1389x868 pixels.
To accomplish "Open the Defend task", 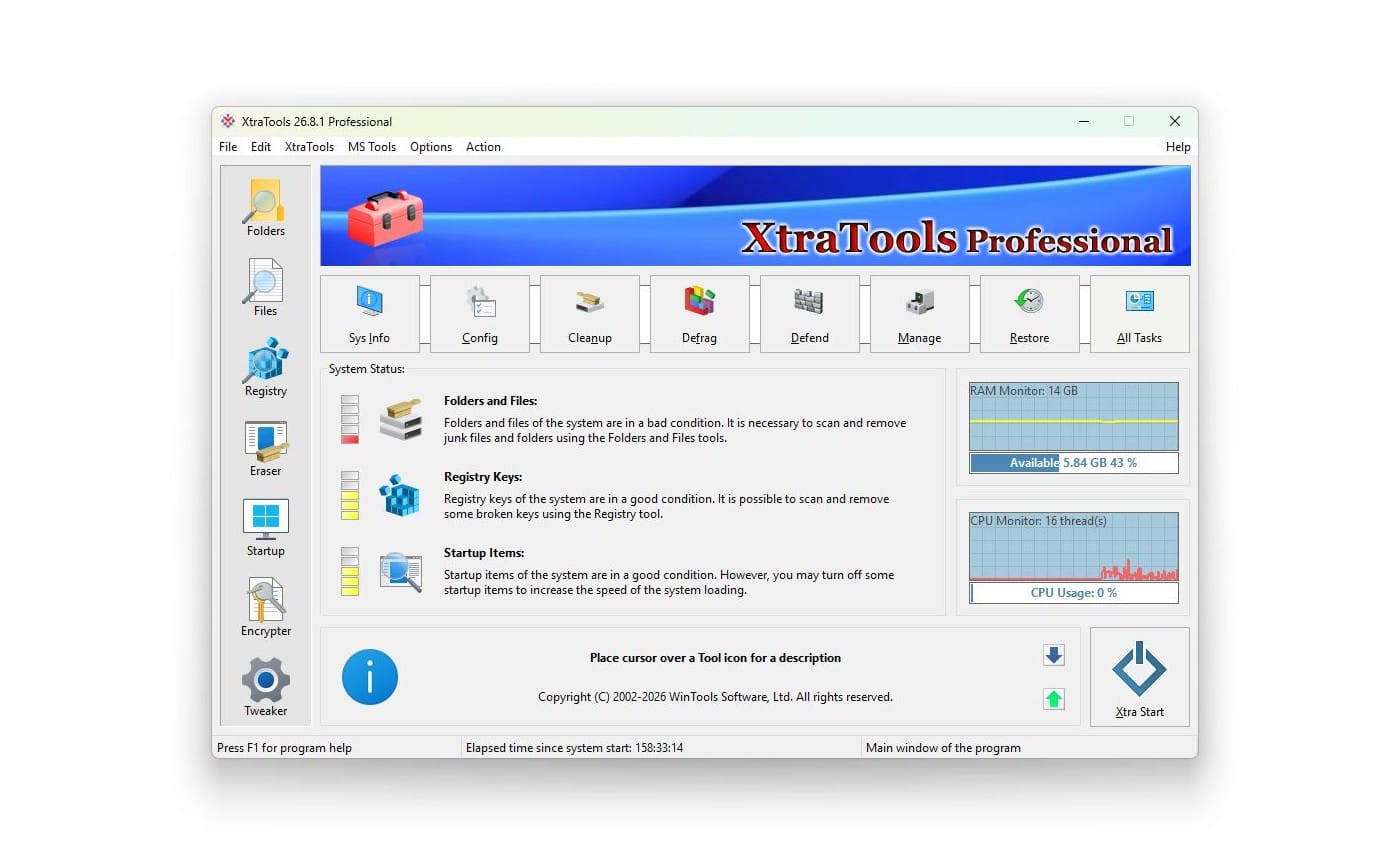I will [810, 314].
